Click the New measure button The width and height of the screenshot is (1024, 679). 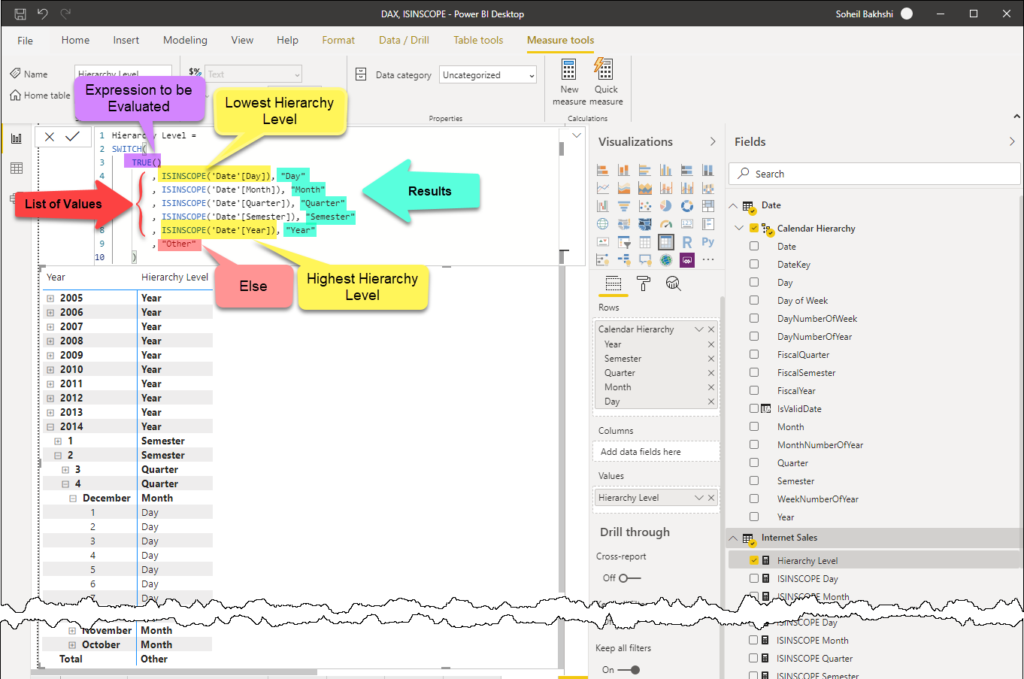569,82
